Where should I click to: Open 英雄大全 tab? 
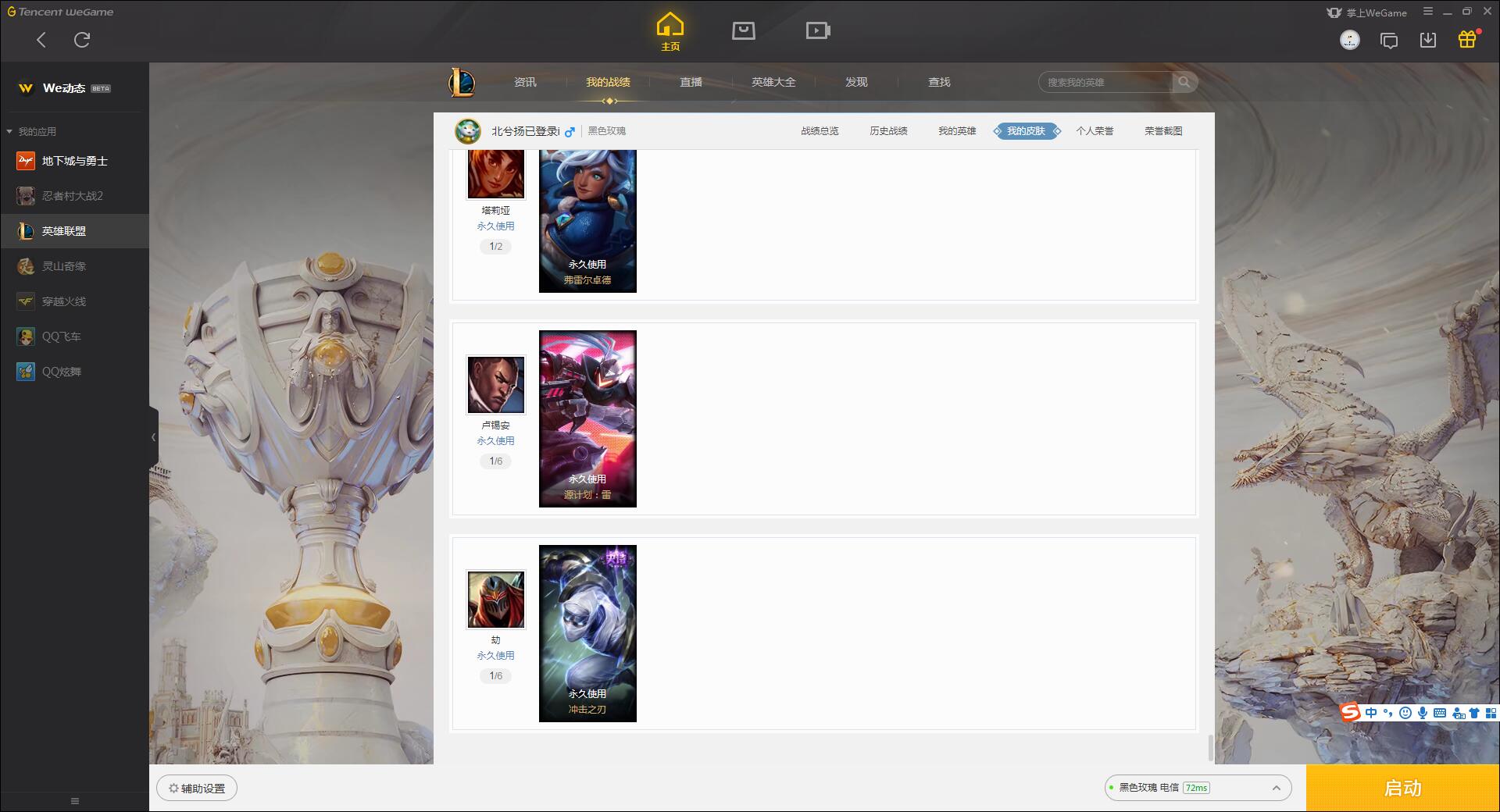773,82
